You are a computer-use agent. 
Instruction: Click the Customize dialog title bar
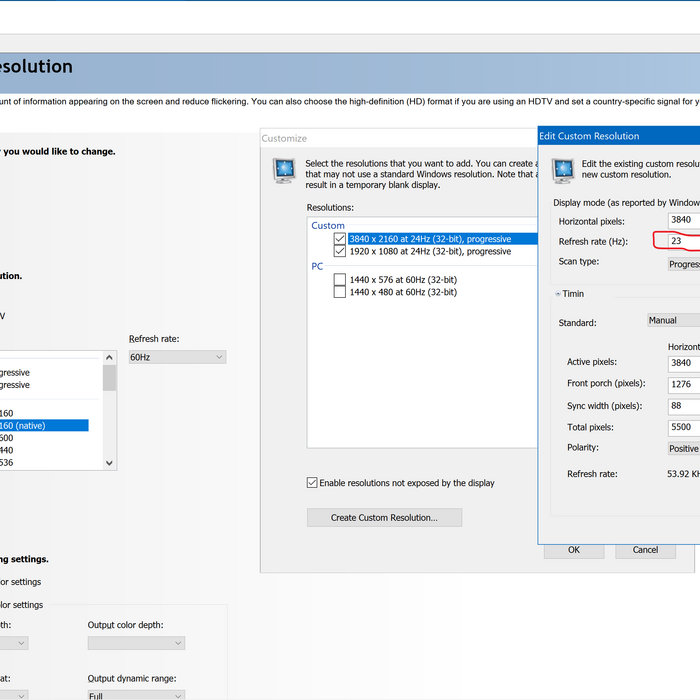(399, 138)
